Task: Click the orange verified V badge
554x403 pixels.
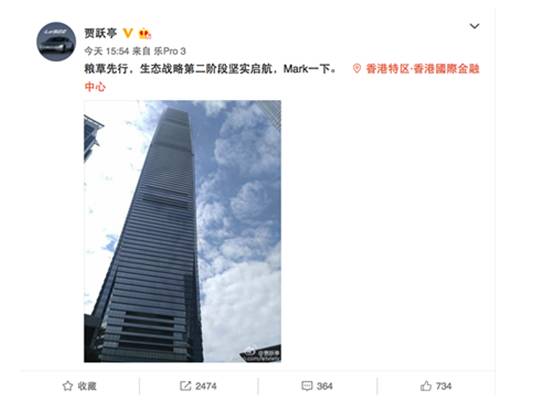Action: click(x=128, y=33)
